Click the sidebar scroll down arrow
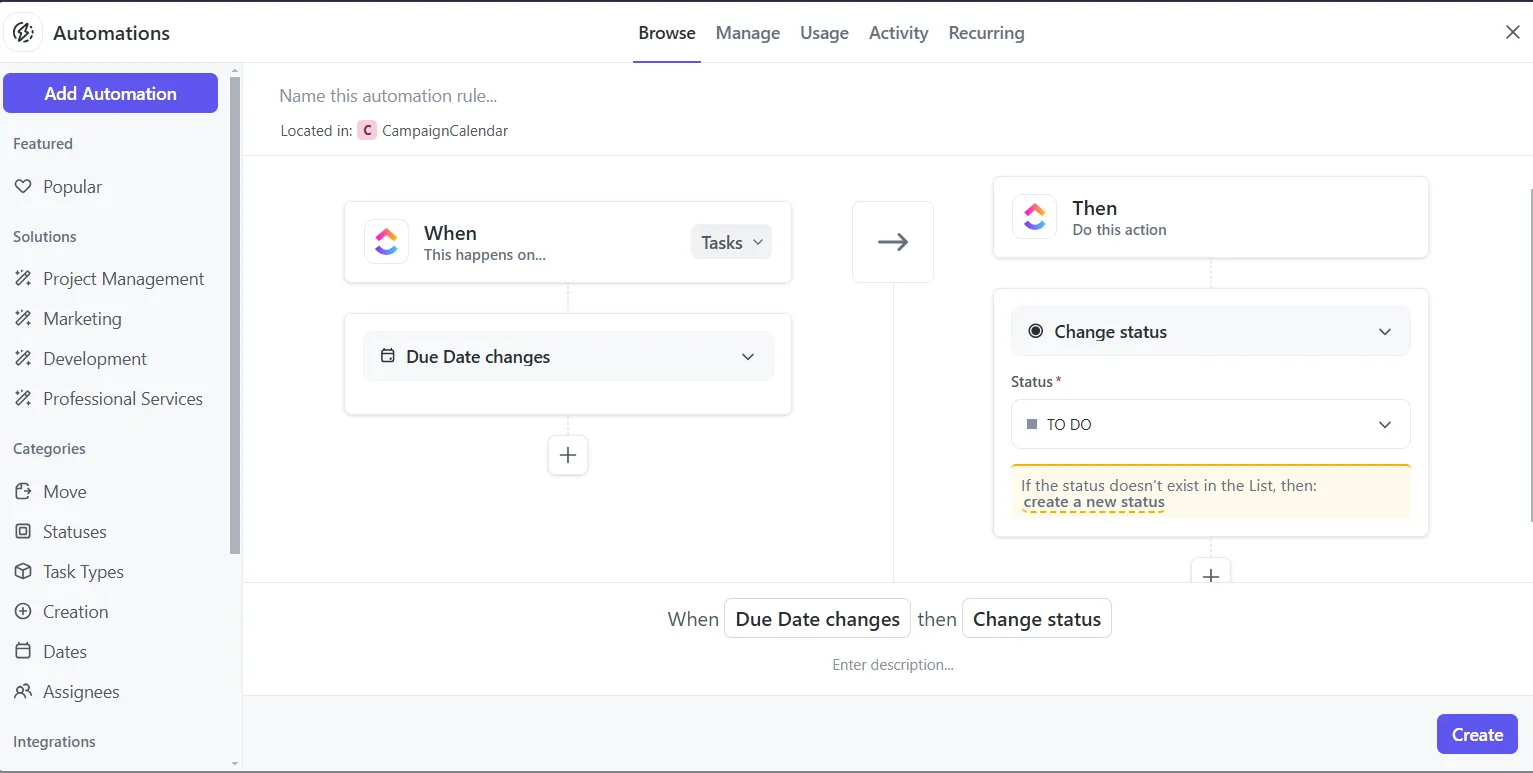 235,763
